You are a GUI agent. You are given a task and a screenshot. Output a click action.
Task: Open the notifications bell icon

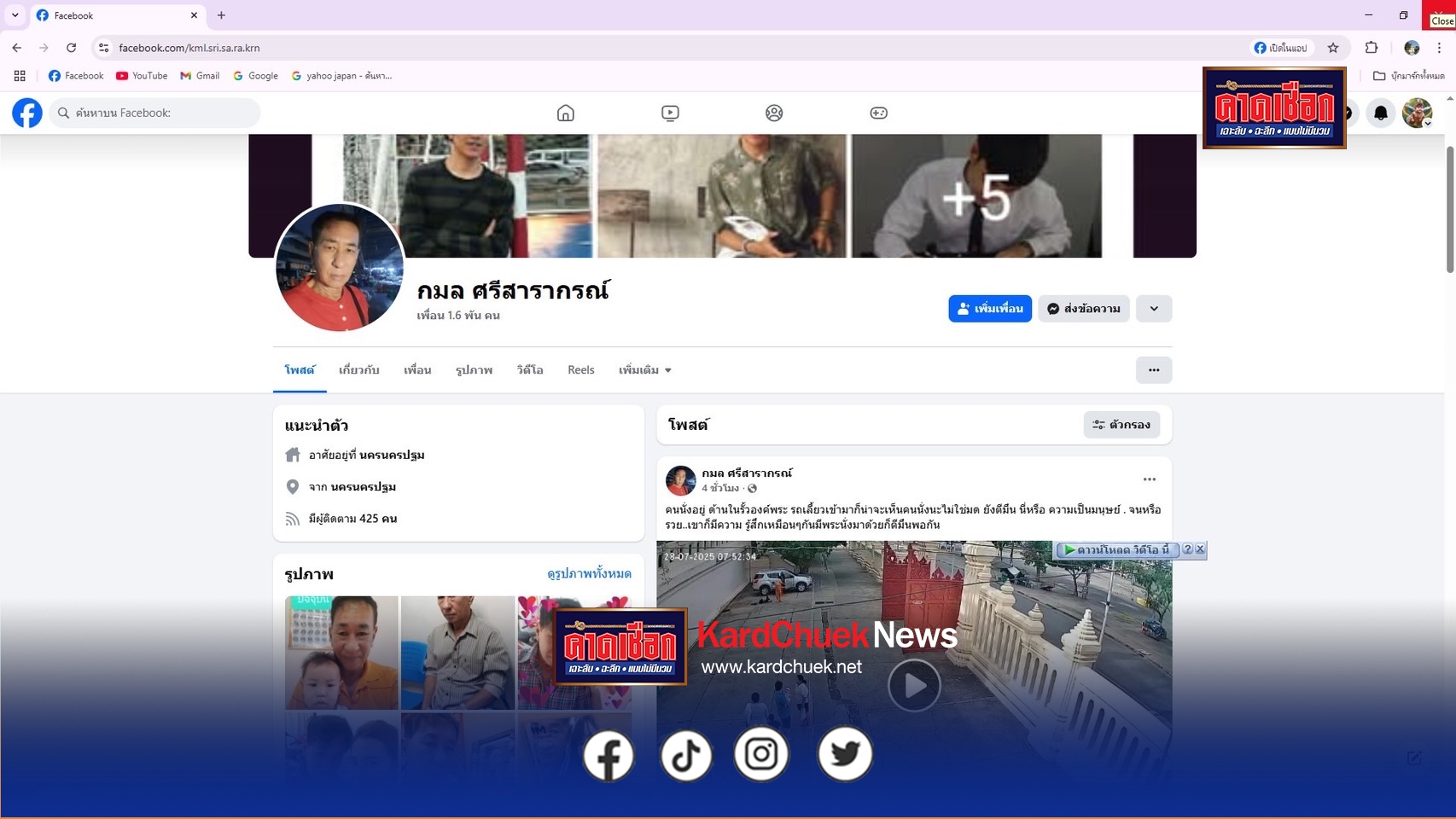pos(1380,113)
